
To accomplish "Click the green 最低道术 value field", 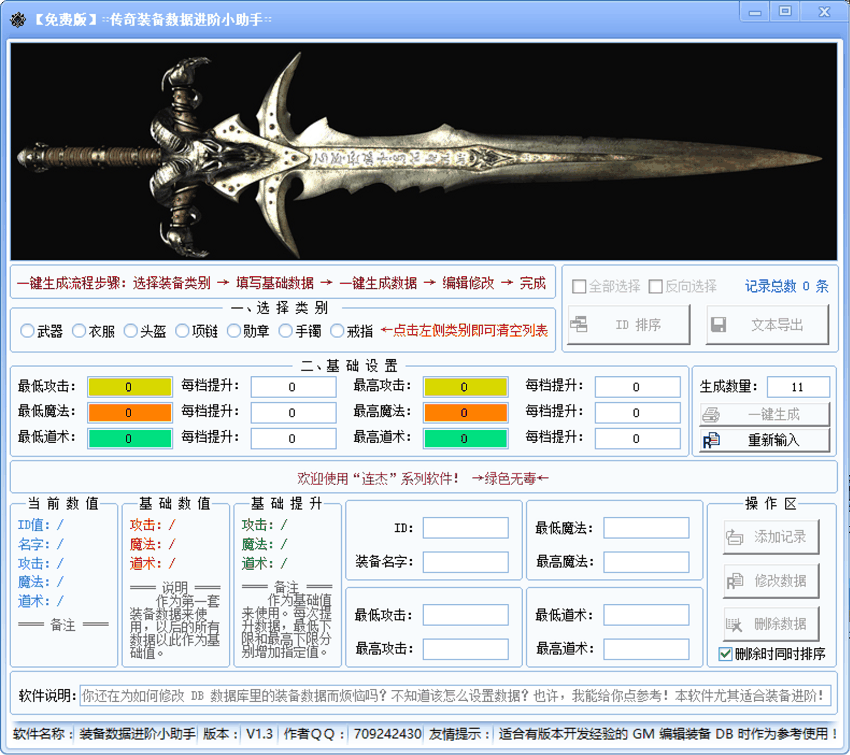I will [x=129, y=438].
